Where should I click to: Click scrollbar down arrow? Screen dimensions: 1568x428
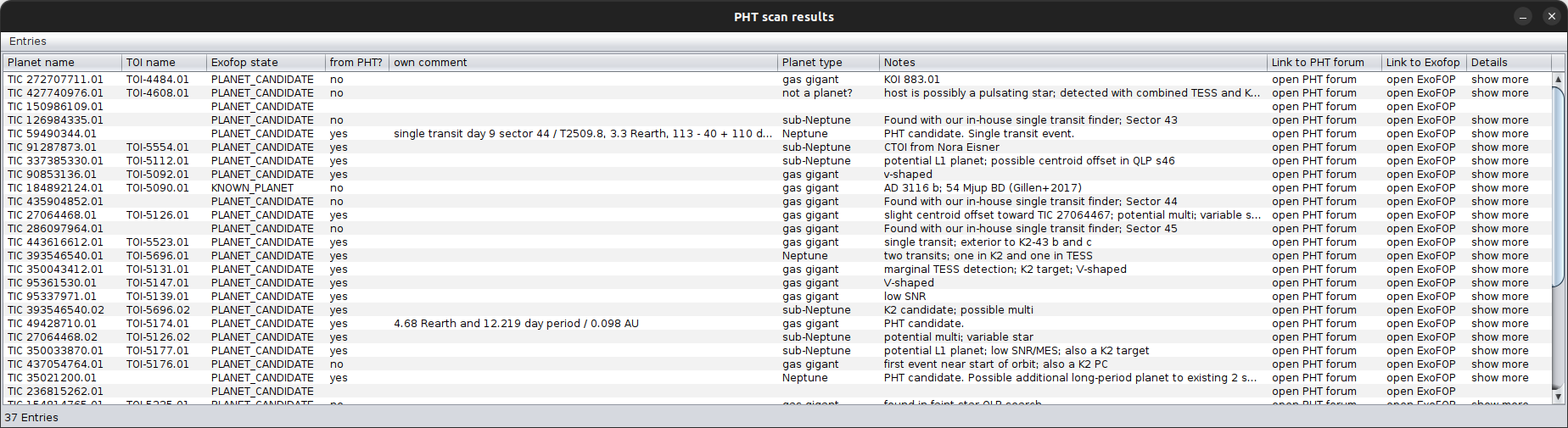pos(1557,397)
